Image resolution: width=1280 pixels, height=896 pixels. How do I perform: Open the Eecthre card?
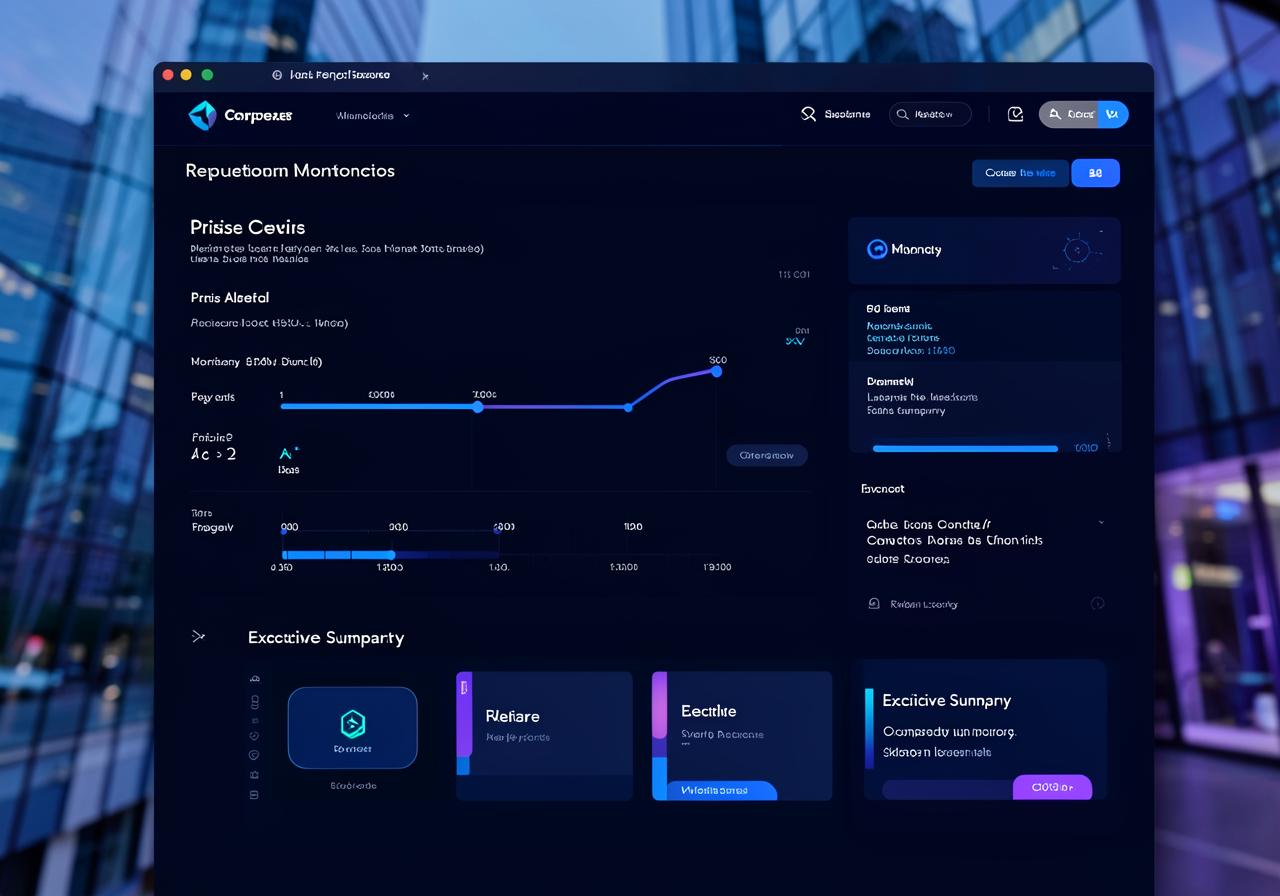coord(741,735)
